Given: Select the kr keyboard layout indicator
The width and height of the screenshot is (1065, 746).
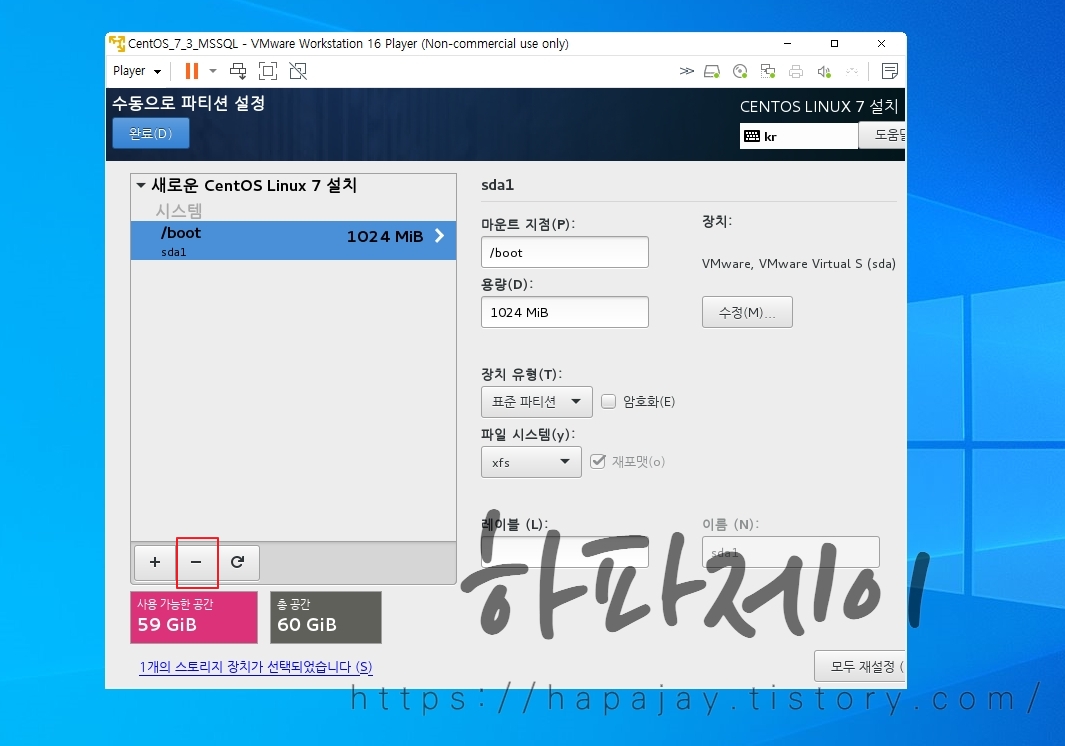Looking at the screenshot, I should 798,136.
